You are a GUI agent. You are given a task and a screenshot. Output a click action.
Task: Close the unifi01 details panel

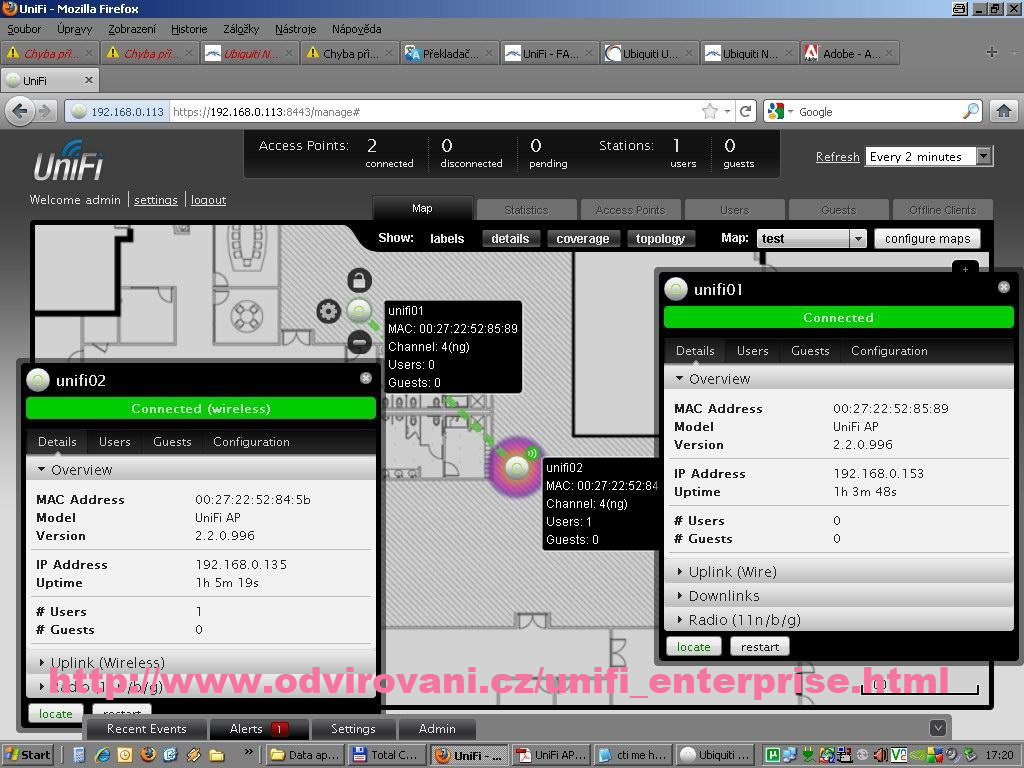tap(1004, 287)
